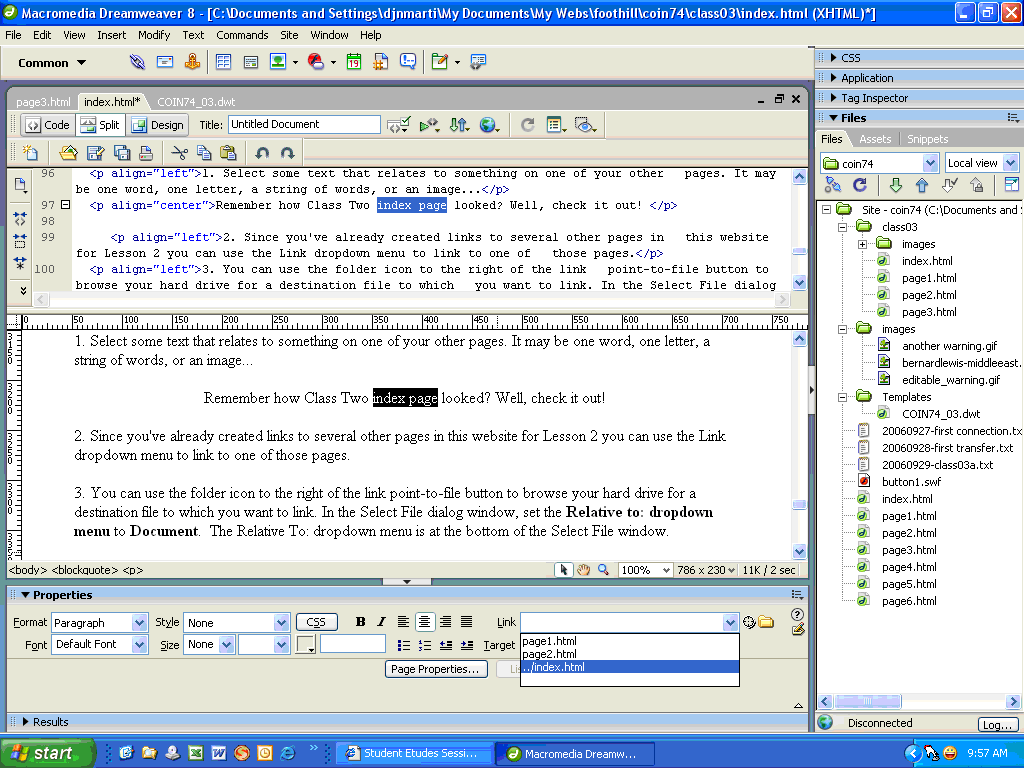
Task: Open the Insert menu
Action: coord(112,35)
